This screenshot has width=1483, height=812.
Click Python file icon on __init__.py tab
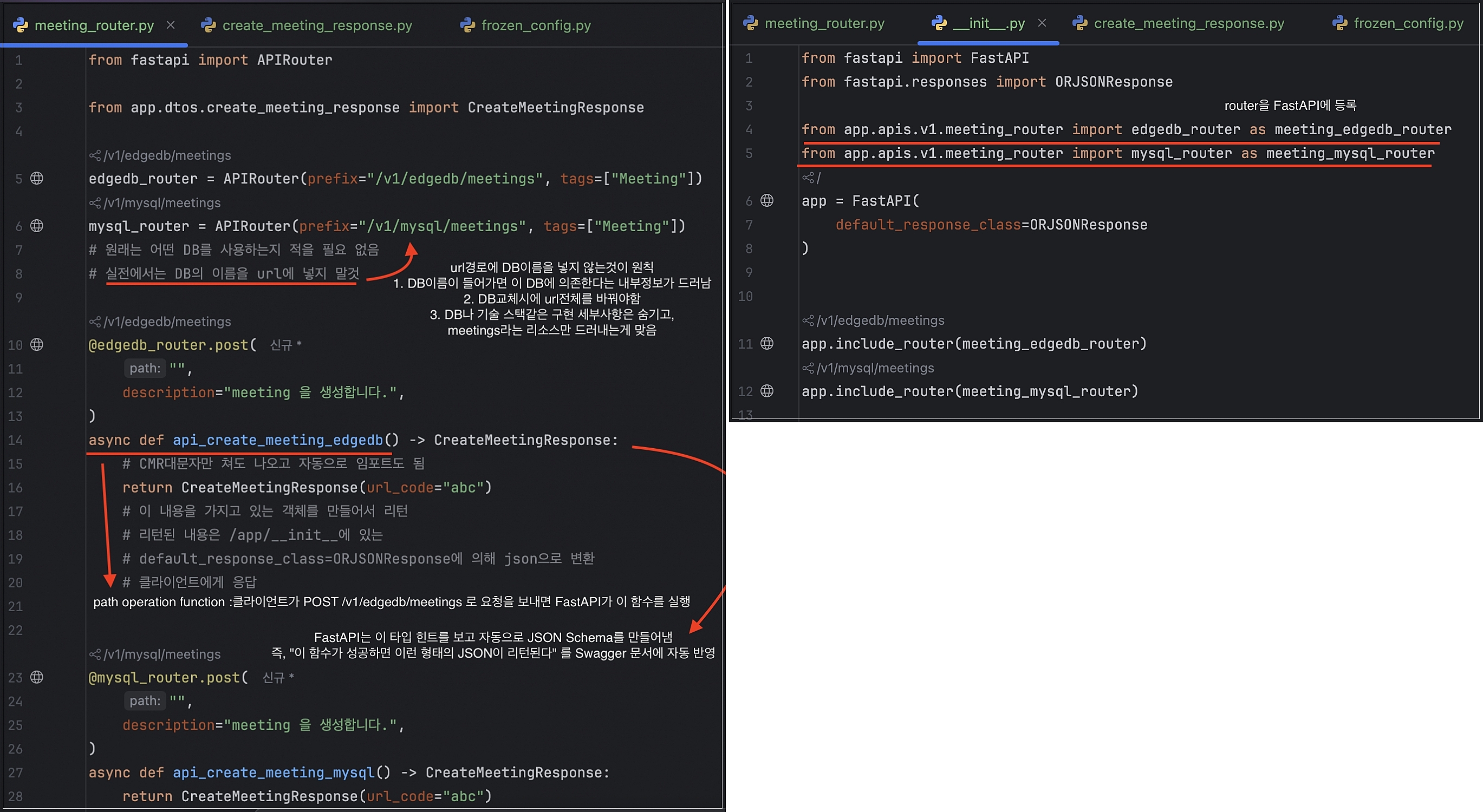click(939, 24)
